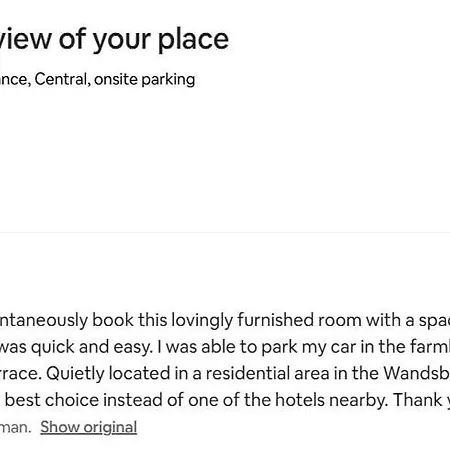Select the "view of your place" heading
This screenshot has height=450, width=450.
114,40
